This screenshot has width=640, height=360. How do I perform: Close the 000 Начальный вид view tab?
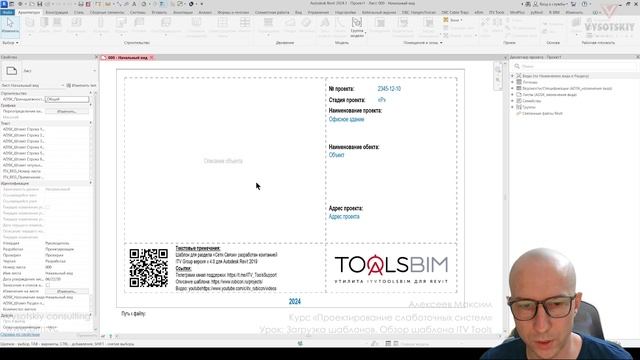pos(152,58)
